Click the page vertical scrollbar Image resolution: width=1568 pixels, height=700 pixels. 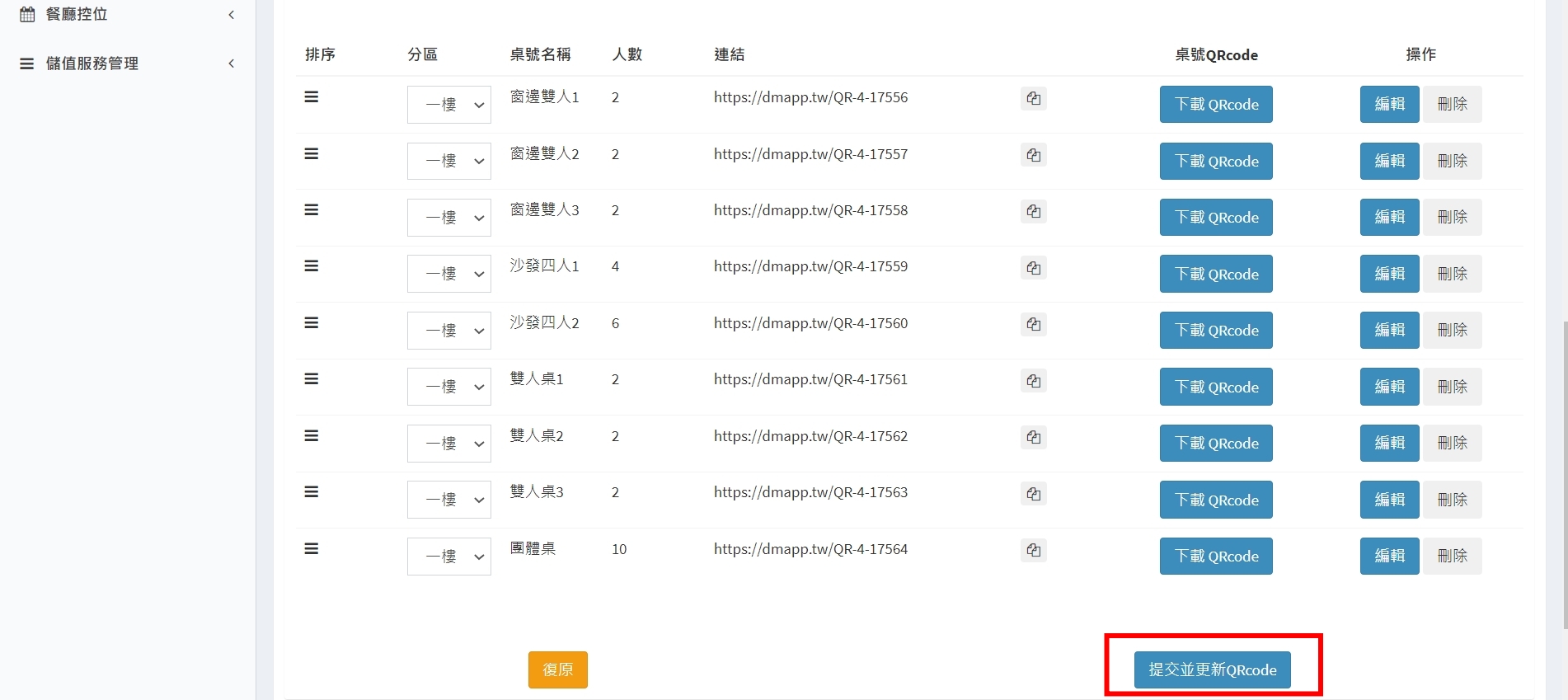[x=1565, y=474]
